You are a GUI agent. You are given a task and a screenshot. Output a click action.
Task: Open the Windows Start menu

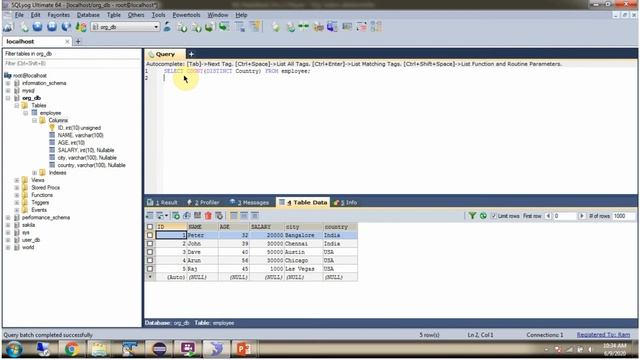[13, 349]
